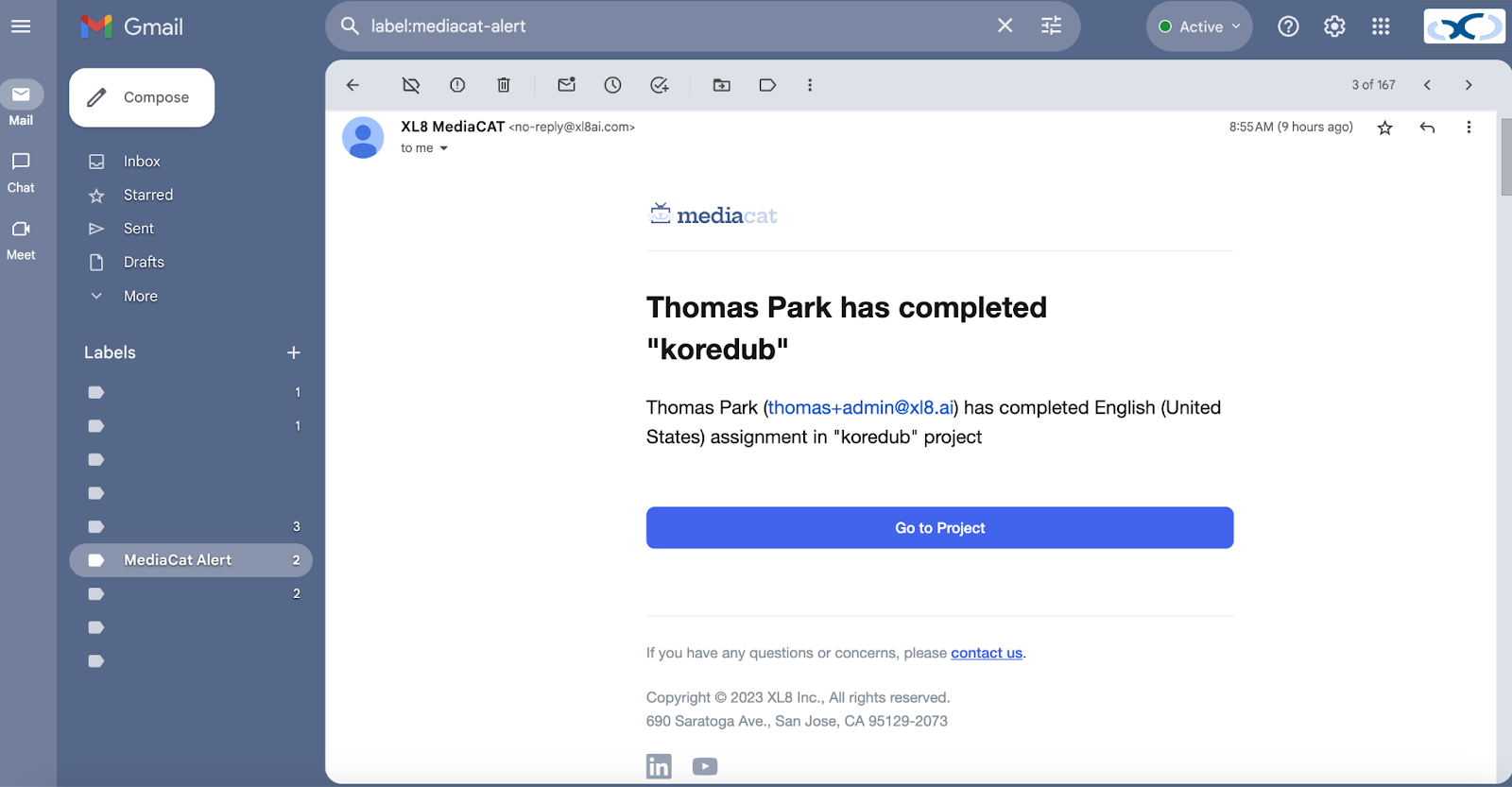Clear the search query with the X
Screen dimensions: 1512x787
(1005, 26)
